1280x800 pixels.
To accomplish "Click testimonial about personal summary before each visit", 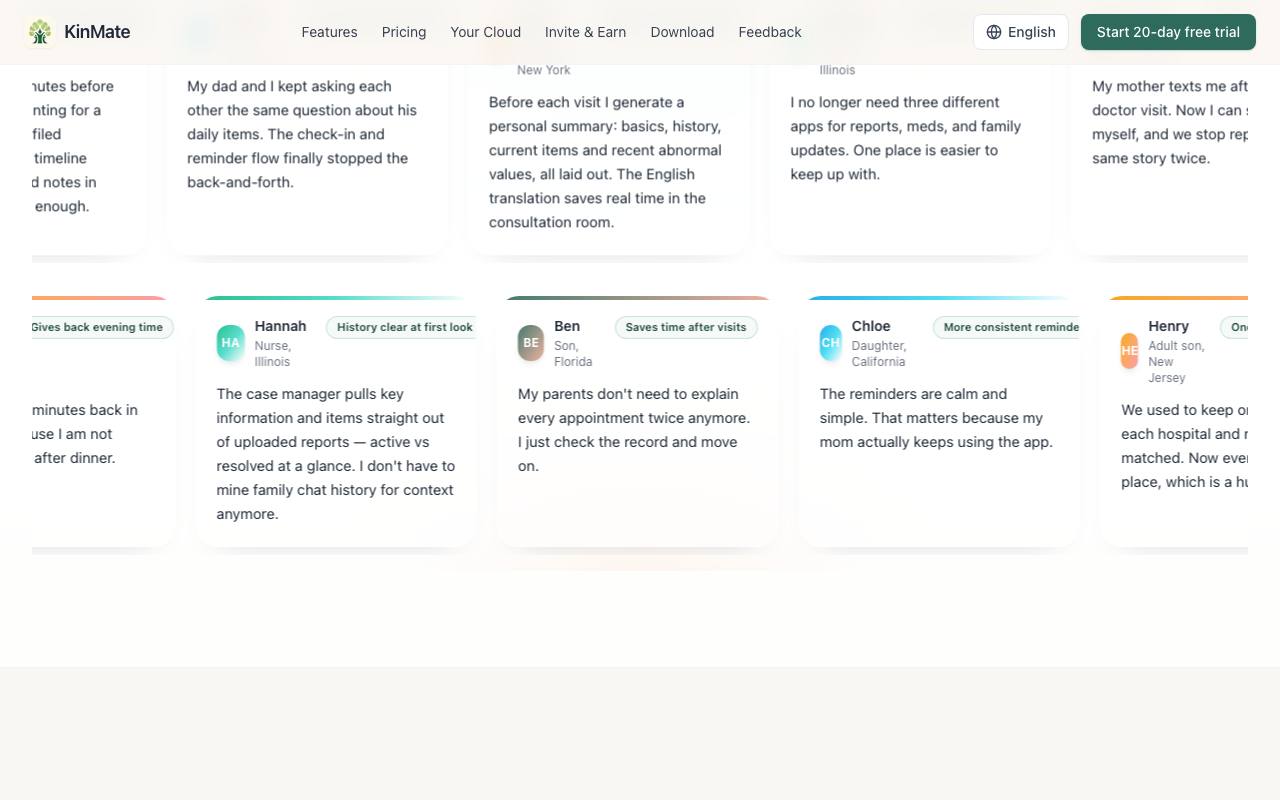I will click(605, 162).
